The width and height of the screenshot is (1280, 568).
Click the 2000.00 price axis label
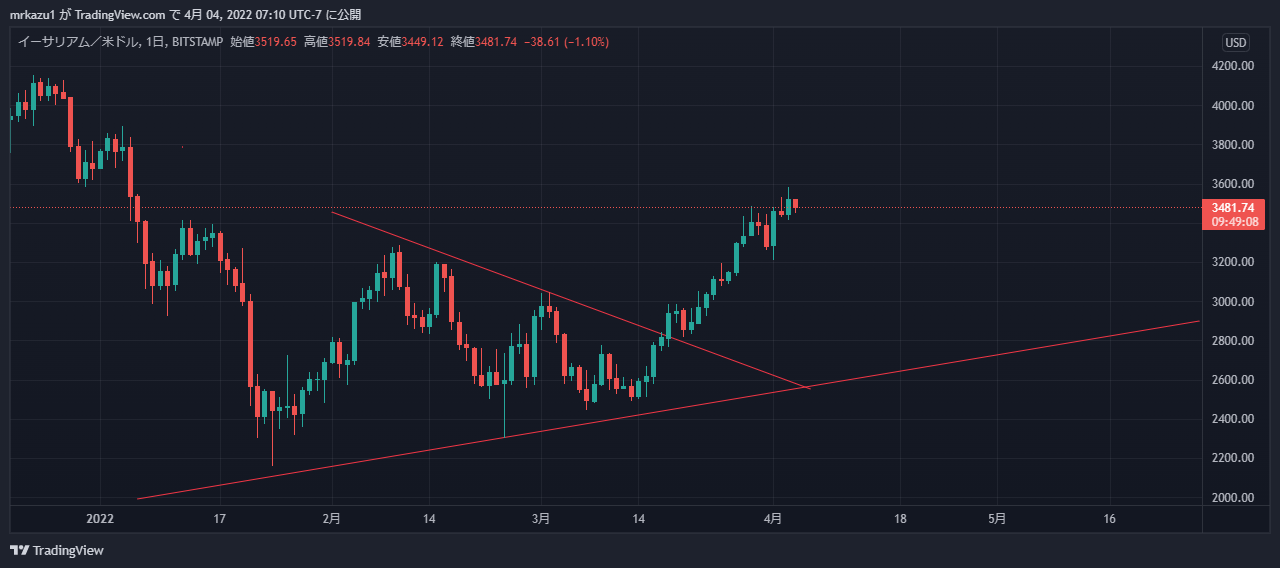coord(1232,497)
